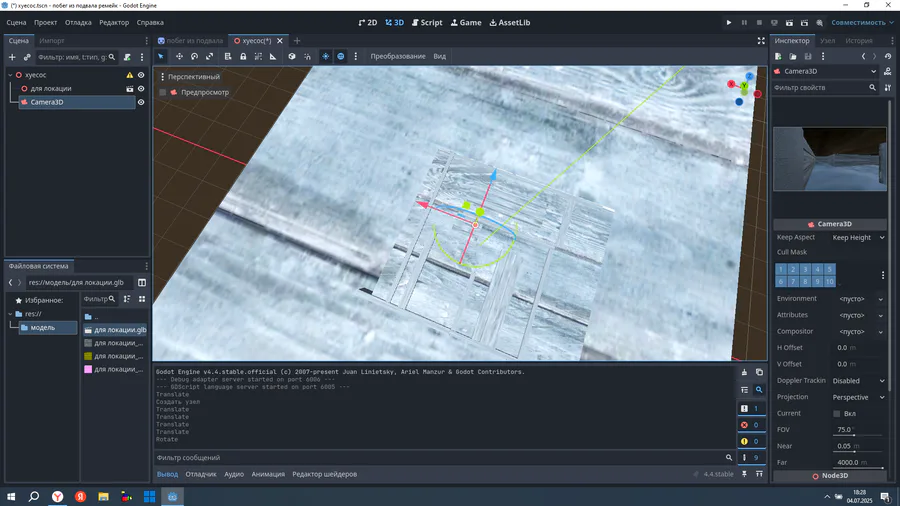Attach a script to selected node icon
Viewport: 900px width, 506px height.
[127, 57]
